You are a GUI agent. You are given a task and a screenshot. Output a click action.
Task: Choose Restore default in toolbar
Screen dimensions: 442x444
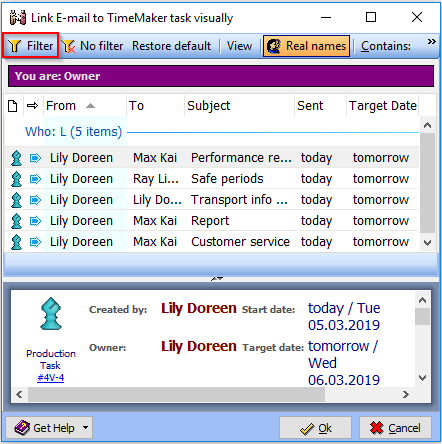click(x=171, y=46)
